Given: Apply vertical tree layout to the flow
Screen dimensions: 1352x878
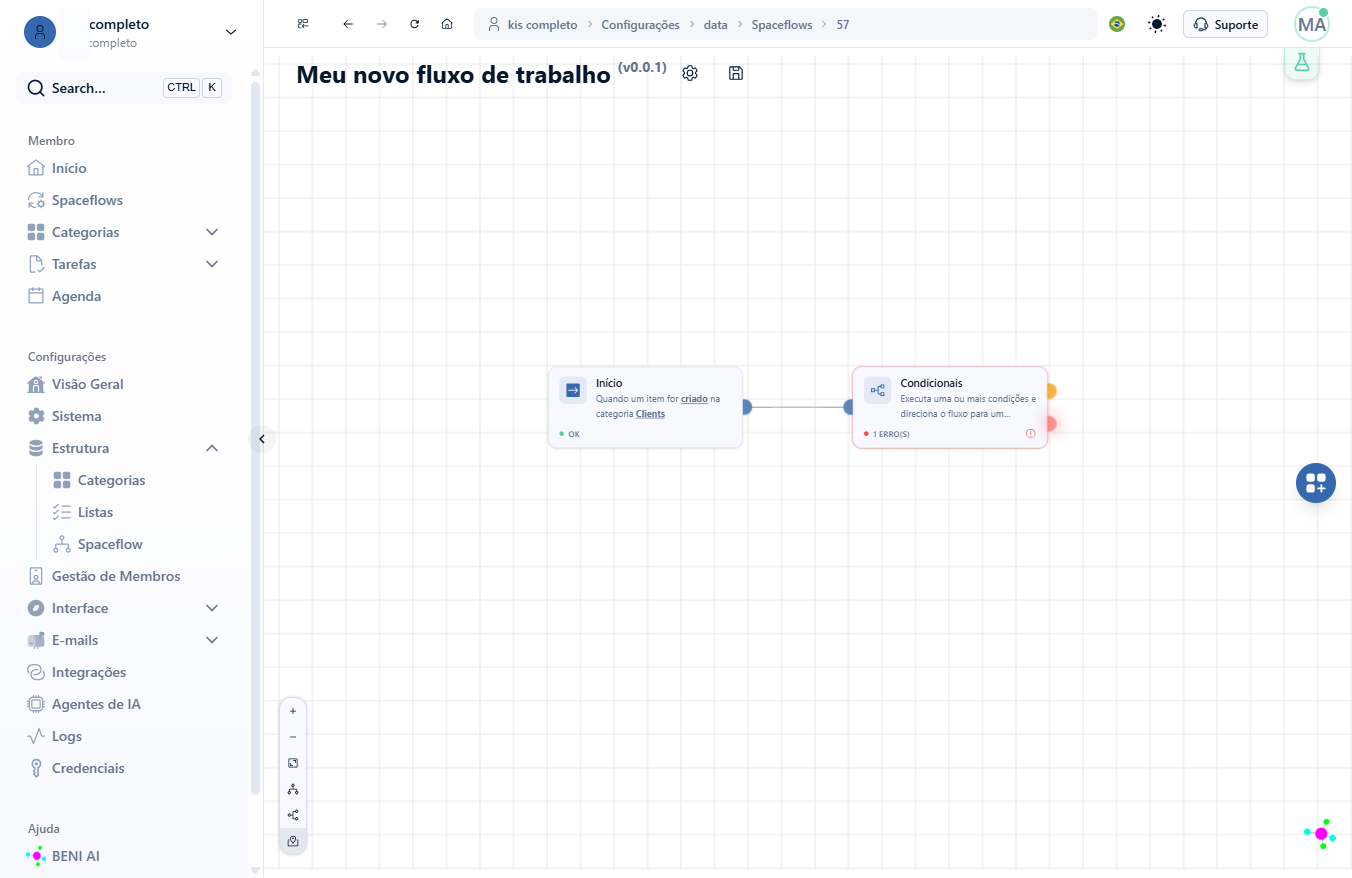Looking at the screenshot, I should coord(293,789).
